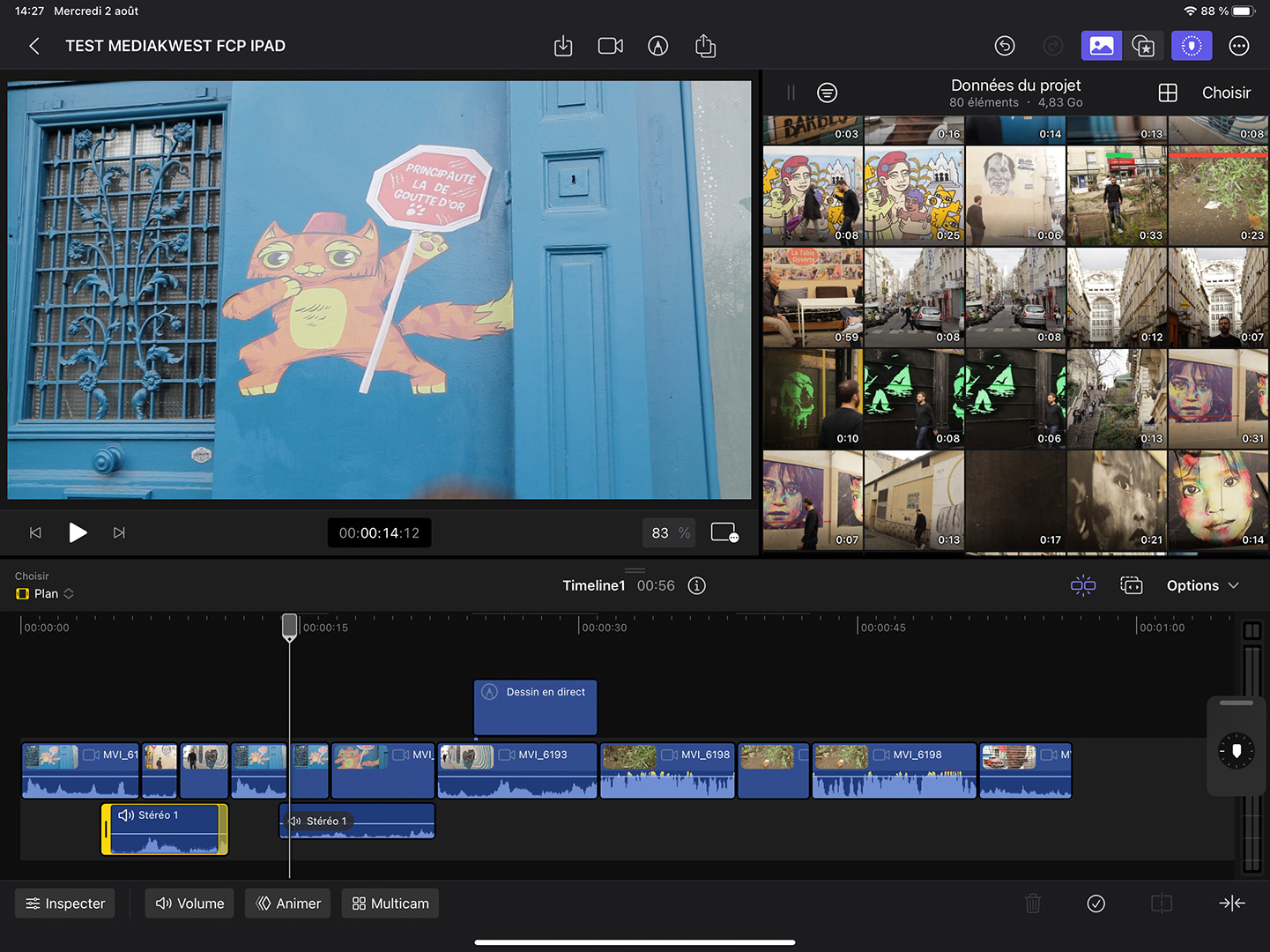Image resolution: width=1270 pixels, height=952 pixels.
Task: Open the Inspecter tab
Action: [x=65, y=903]
